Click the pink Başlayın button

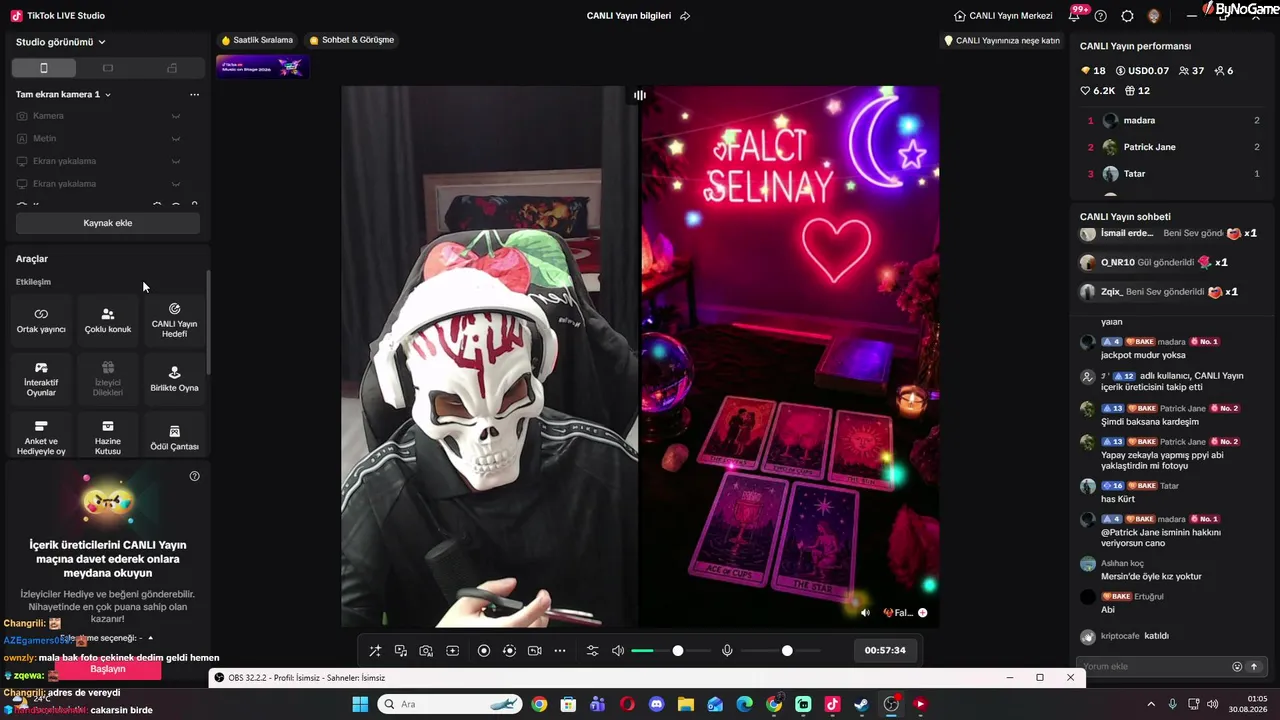tap(108, 669)
